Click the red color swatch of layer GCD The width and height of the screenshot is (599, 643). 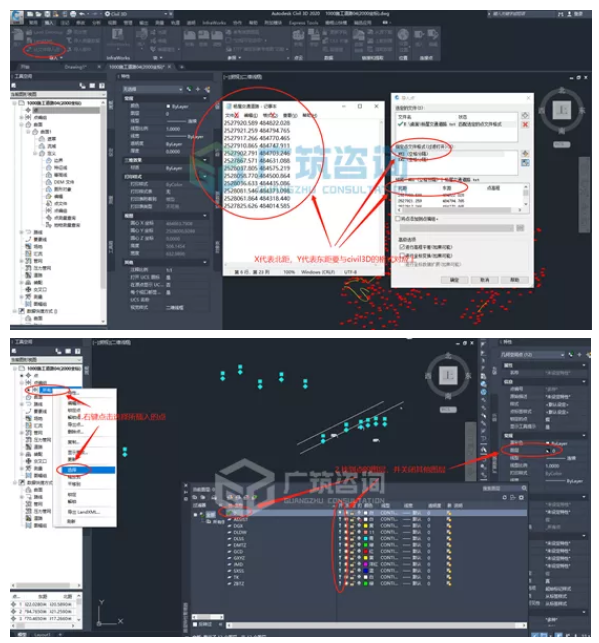366,552
